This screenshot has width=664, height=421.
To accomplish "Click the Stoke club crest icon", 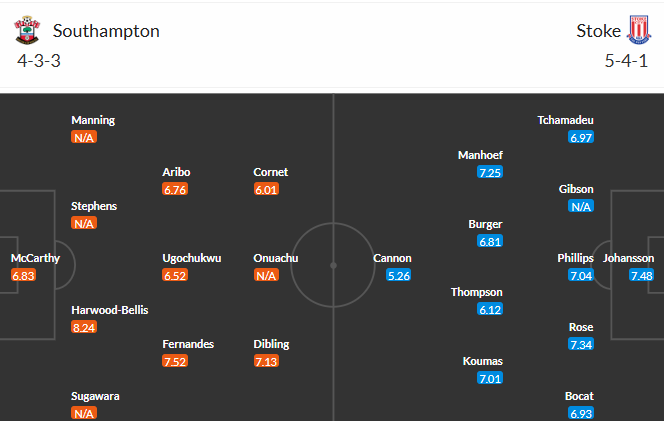I will [639, 30].
